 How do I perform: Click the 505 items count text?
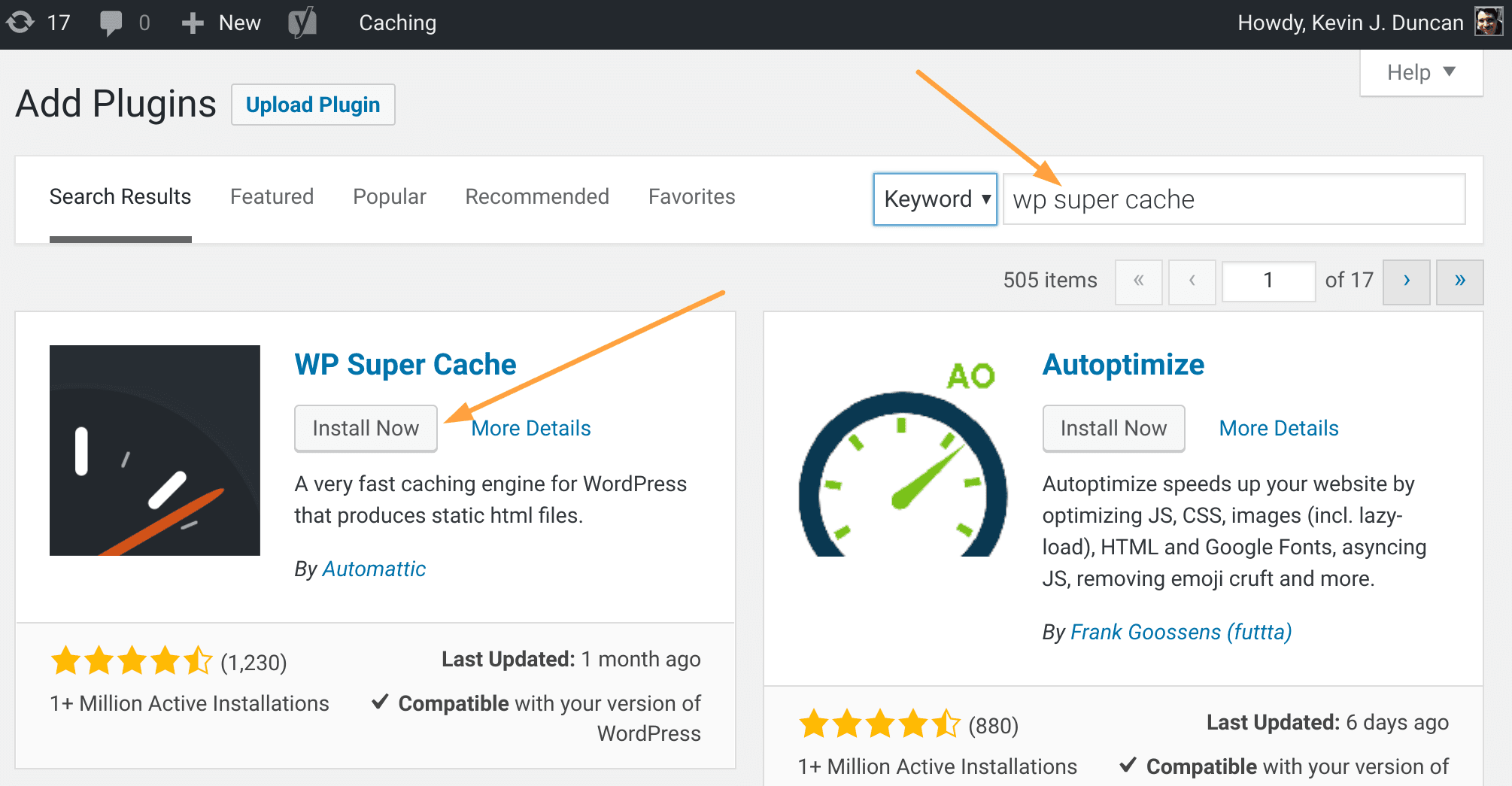click(1050, 281)
